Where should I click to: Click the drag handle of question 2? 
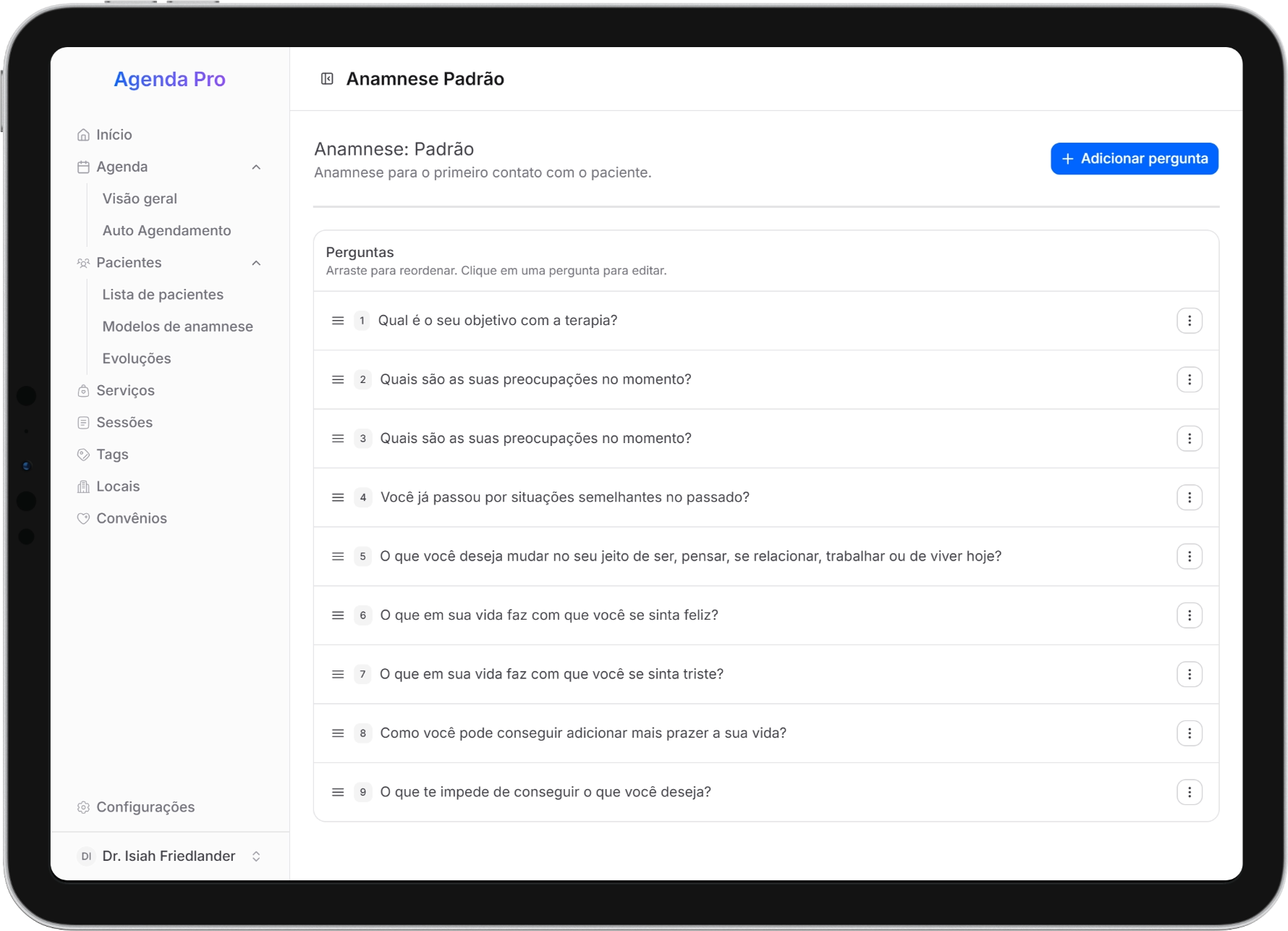338,380
